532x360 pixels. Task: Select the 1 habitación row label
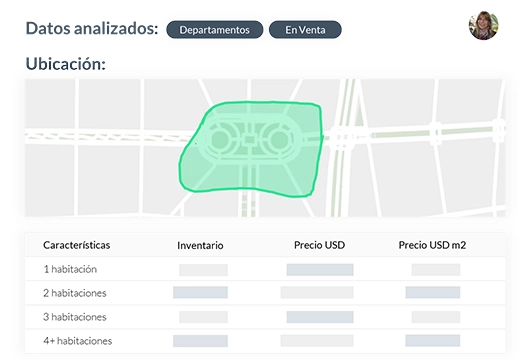pyautogui.click(x=70, y=269)
